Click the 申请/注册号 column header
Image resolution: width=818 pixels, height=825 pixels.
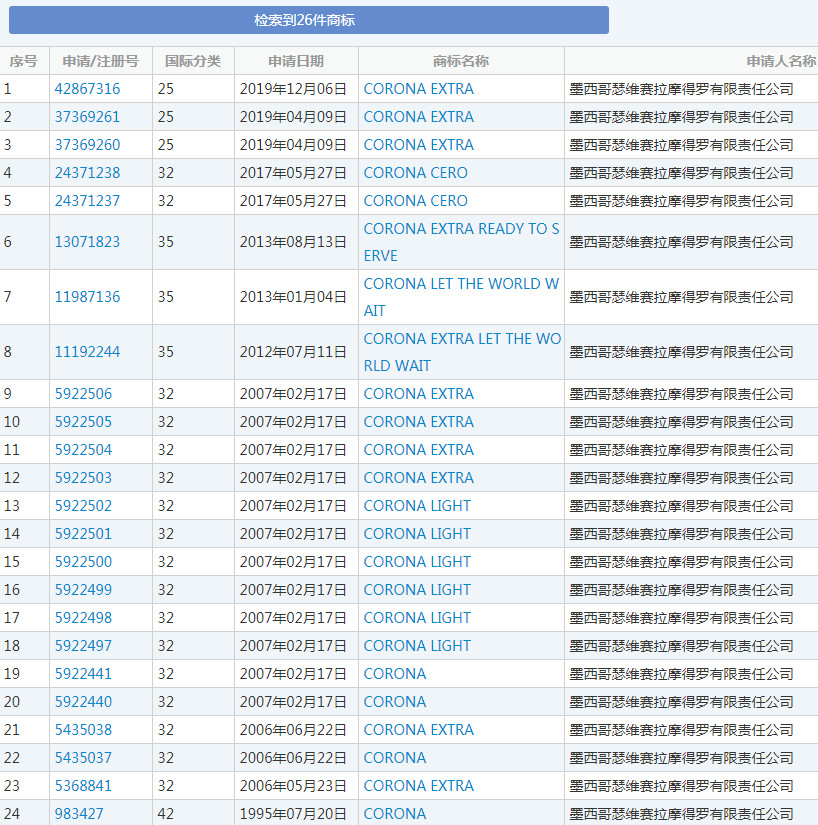point(100,61)
